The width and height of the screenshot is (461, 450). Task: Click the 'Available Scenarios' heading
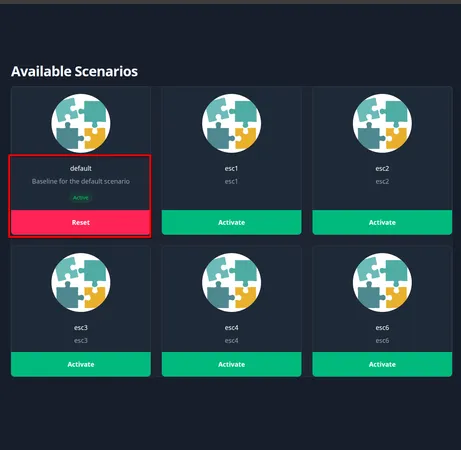[74, 71]
